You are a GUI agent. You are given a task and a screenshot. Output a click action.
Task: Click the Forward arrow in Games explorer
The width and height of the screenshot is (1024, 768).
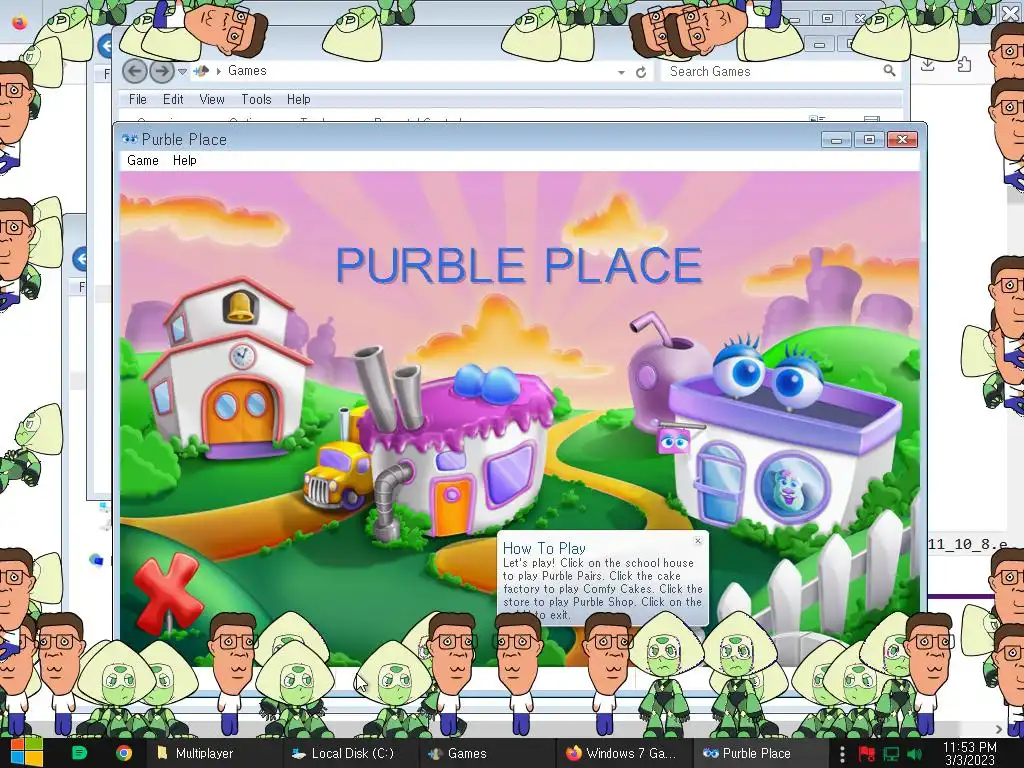click(x=162, y=71)
